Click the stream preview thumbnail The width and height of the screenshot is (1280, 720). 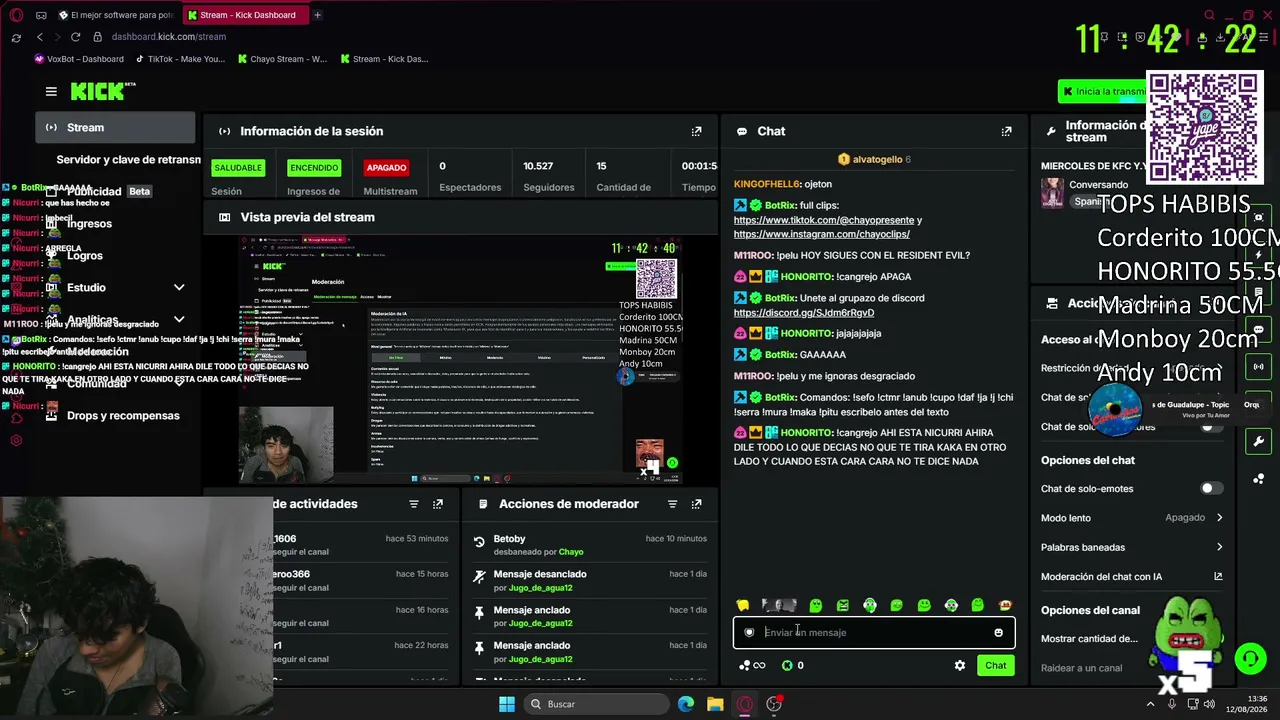[x=462, y=359]
